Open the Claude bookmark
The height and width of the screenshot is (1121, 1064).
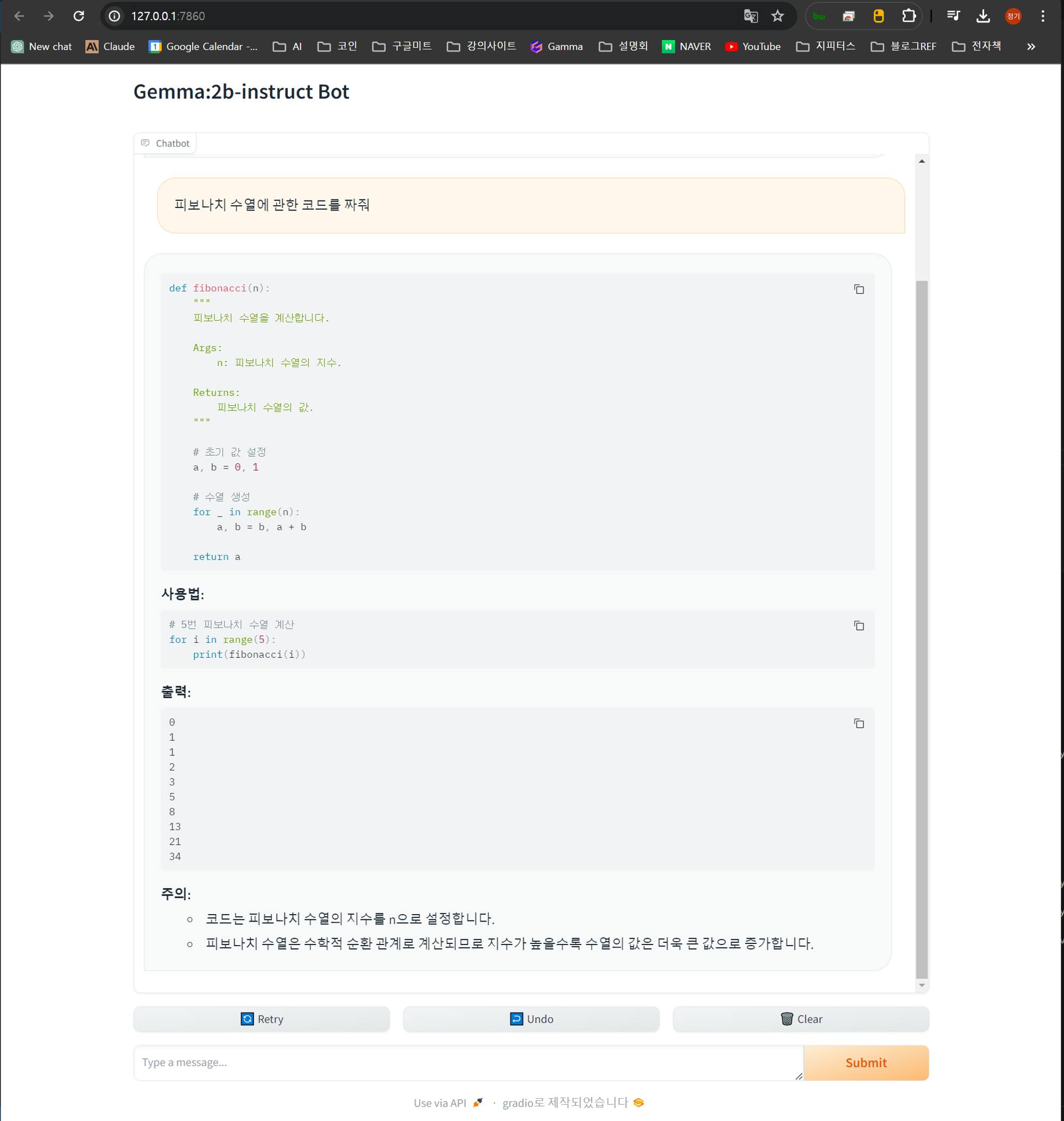click(110, 46)
